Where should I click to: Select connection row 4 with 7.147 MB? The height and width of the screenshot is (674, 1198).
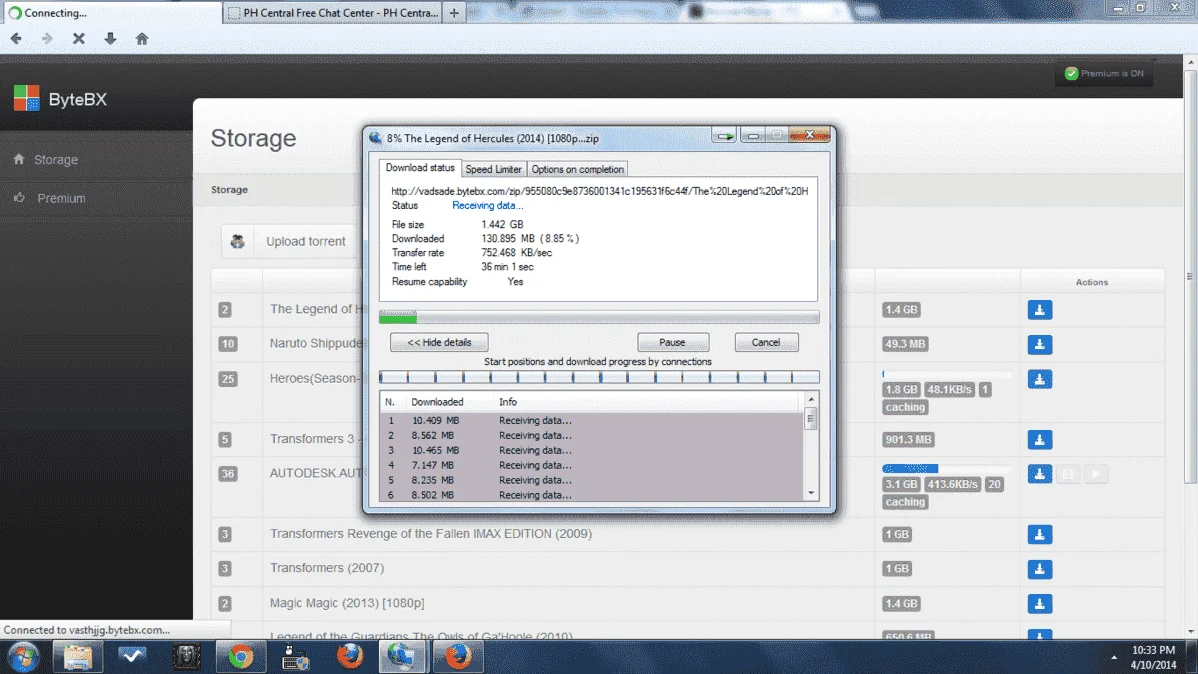tap(591, 465)
